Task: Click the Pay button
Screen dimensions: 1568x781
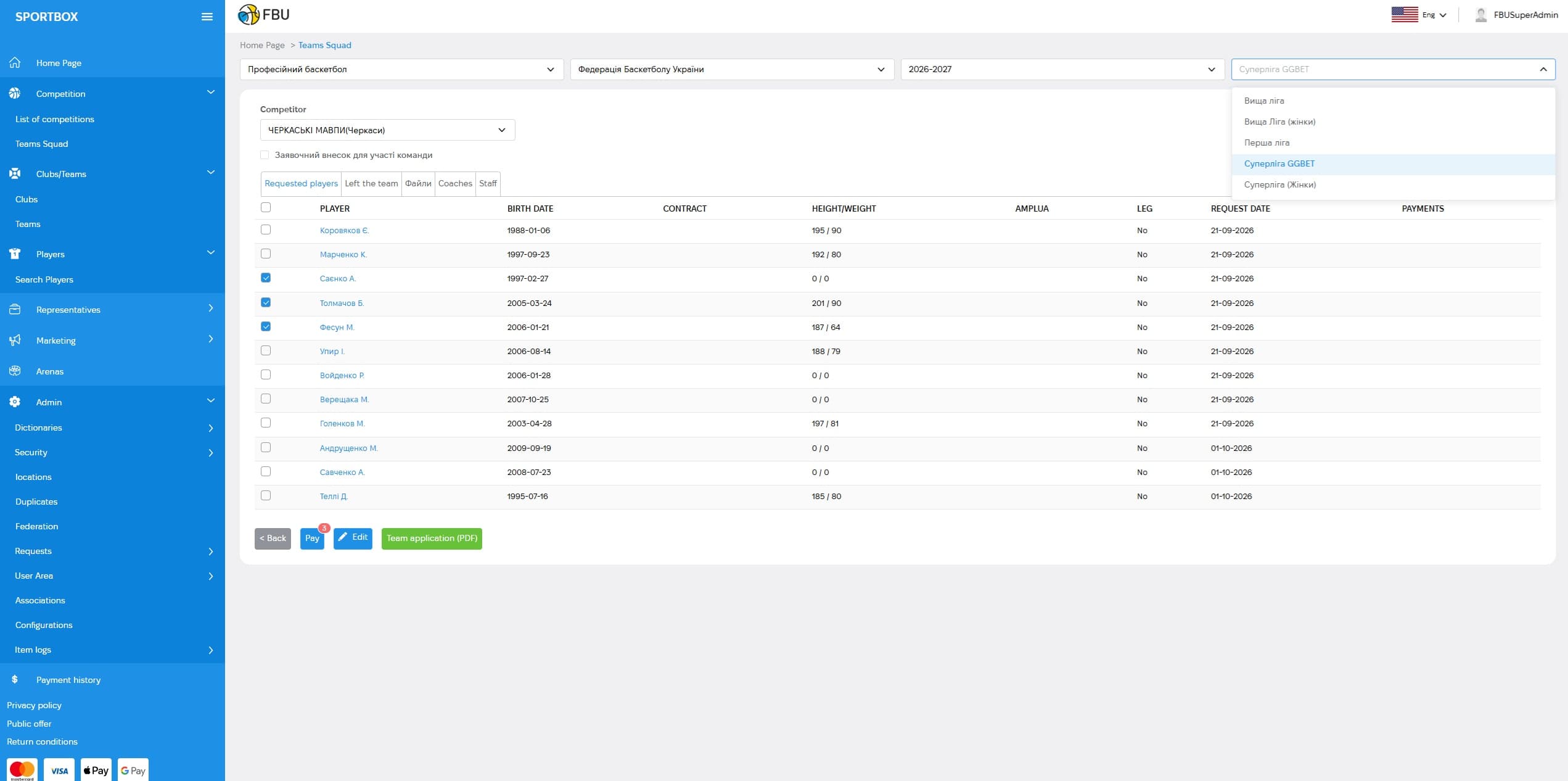Action: click(312, 539)
